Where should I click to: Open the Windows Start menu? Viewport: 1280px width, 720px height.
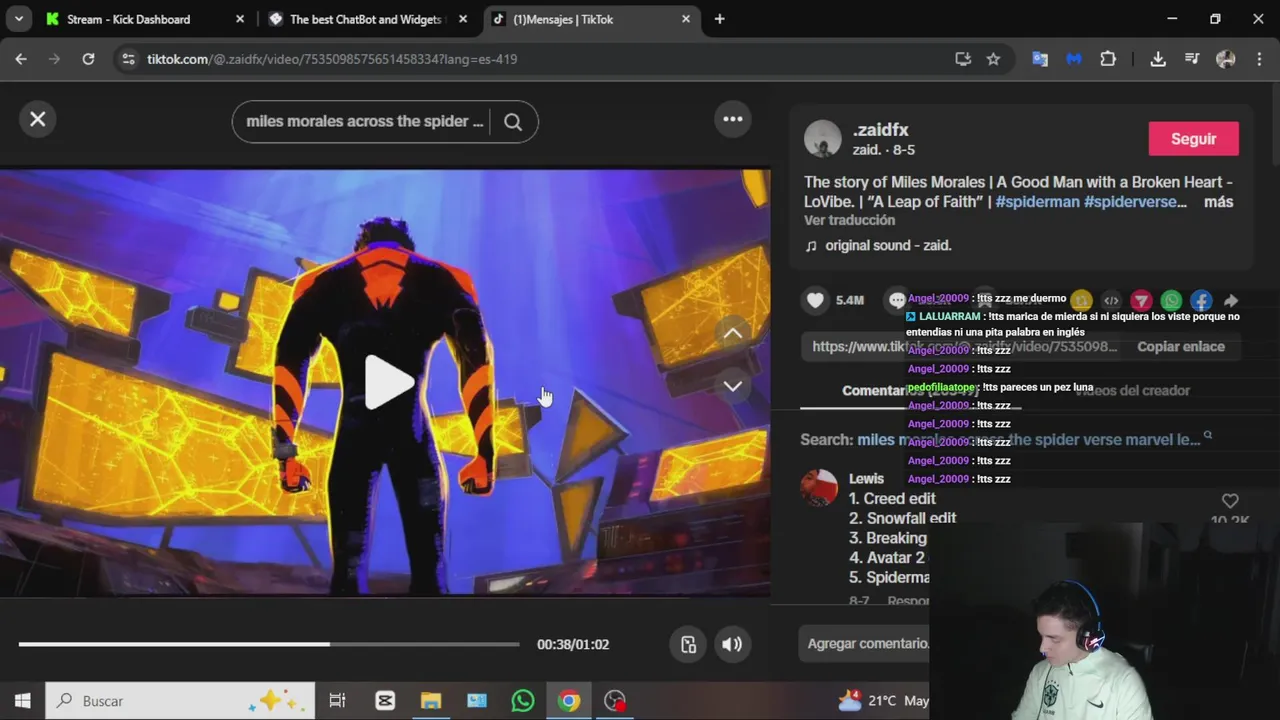[x=22, y=701]
